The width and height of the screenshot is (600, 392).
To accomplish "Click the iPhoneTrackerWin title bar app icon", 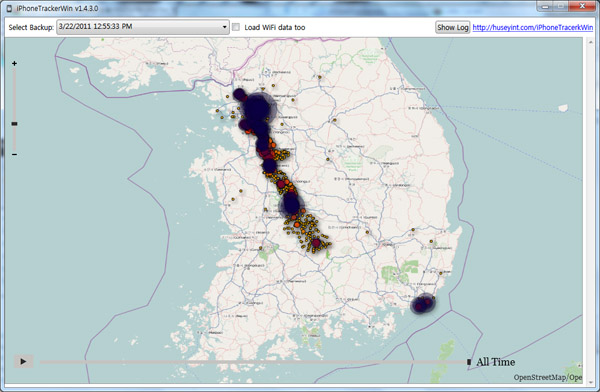I will (x=9, y=8).
